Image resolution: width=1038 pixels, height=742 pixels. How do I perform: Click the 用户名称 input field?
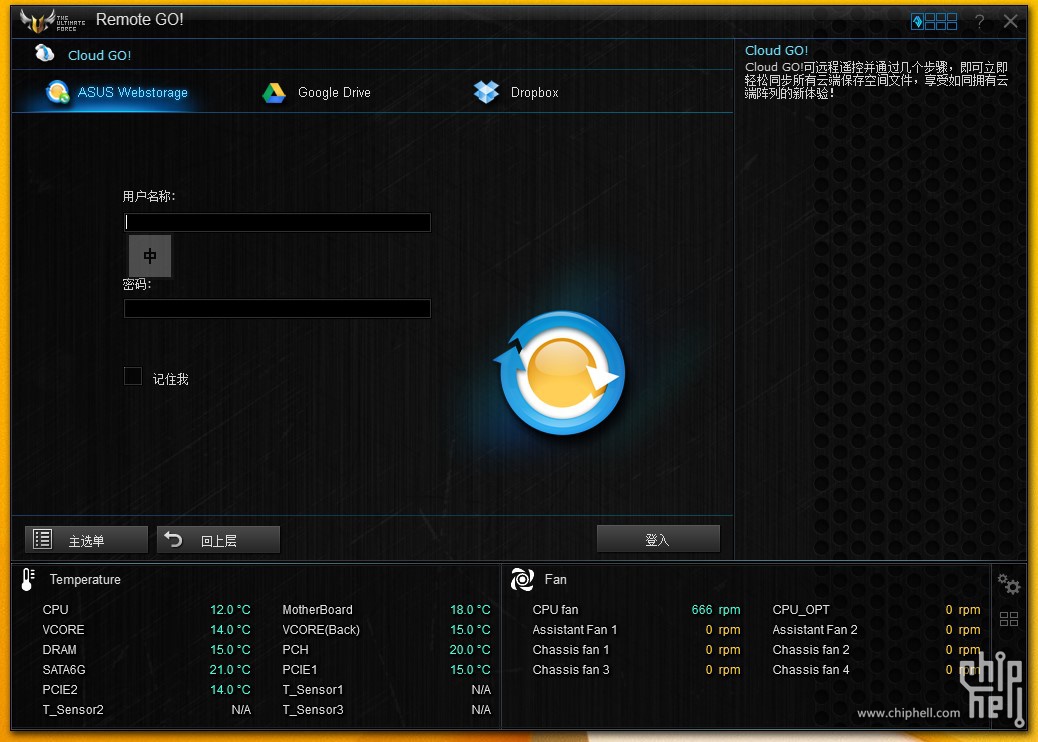(277, 222)
